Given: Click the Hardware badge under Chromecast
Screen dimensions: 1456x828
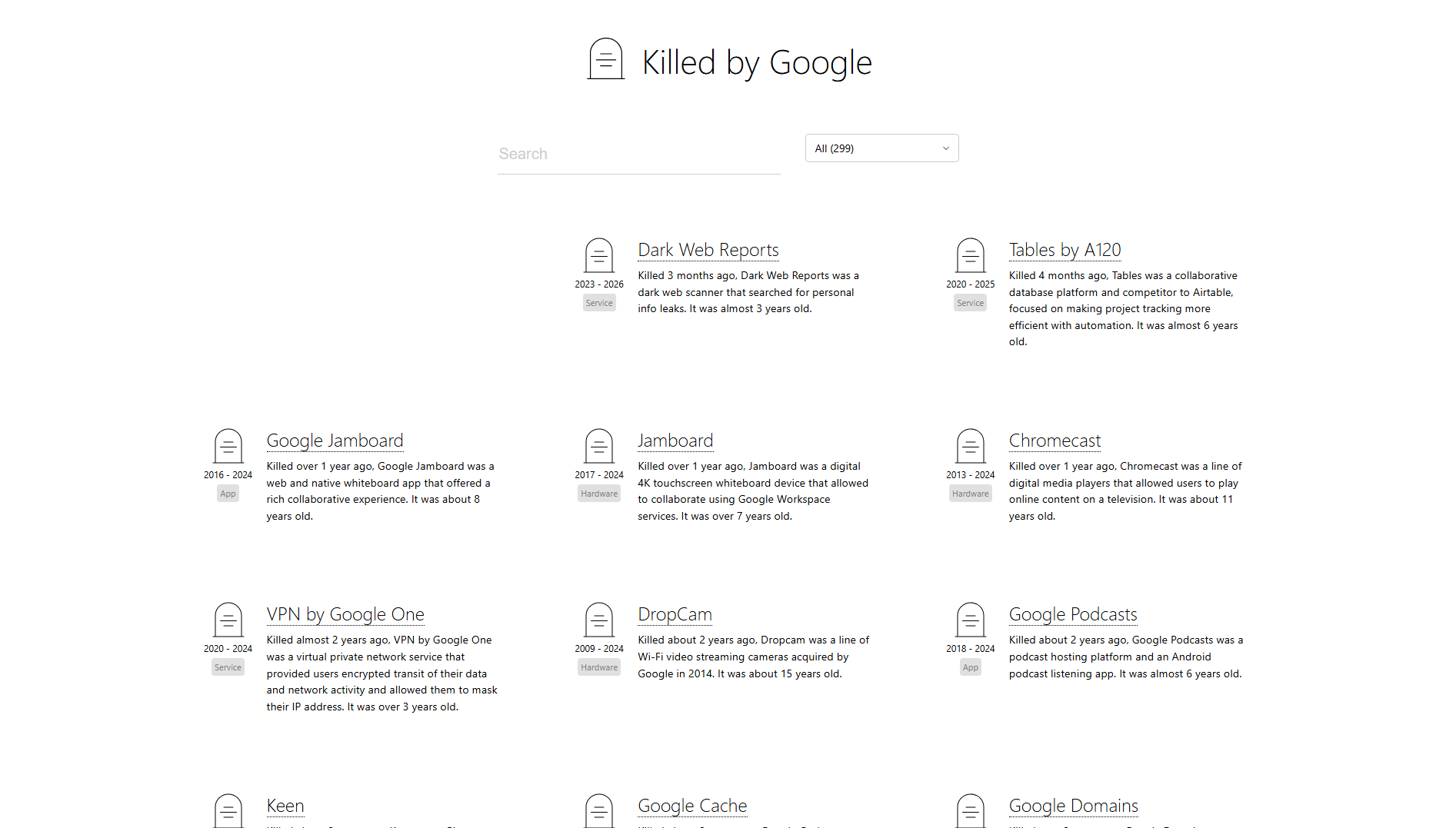Looking at the screenshot, I should 970,494.
